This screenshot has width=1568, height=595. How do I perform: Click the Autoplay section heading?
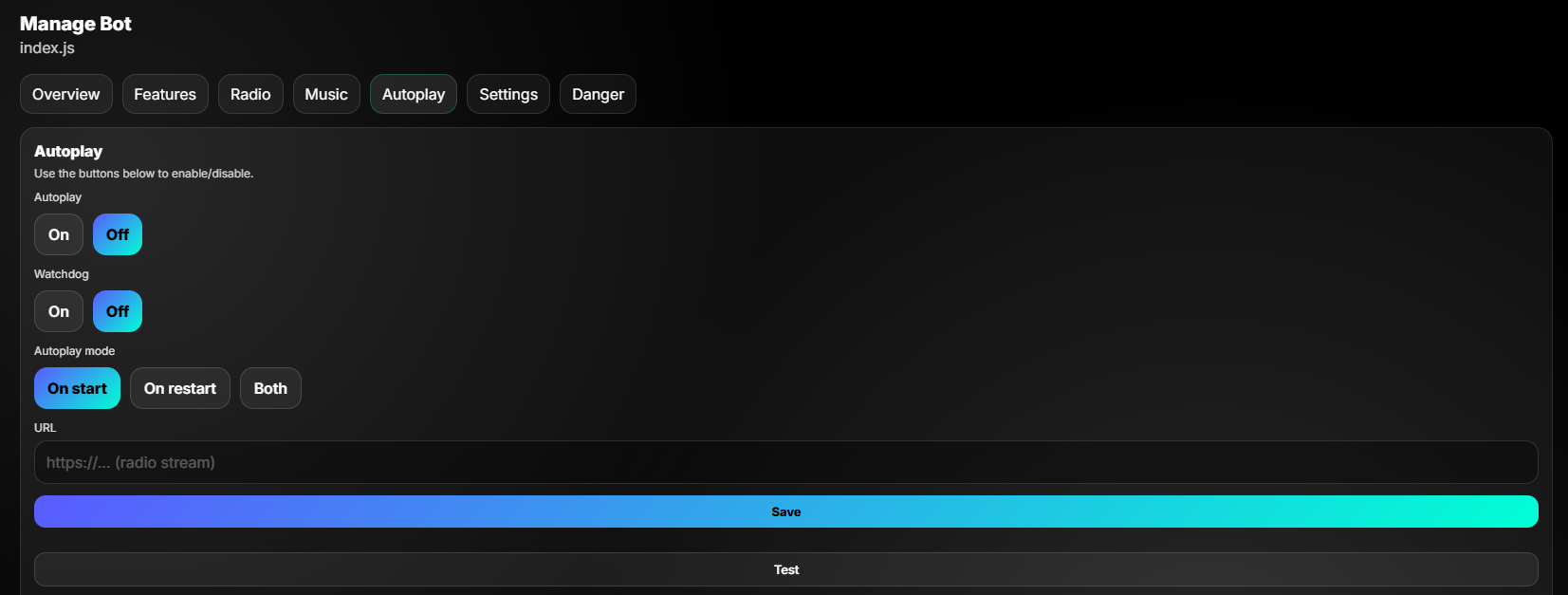pyautogui.click(x=68, y=151)
